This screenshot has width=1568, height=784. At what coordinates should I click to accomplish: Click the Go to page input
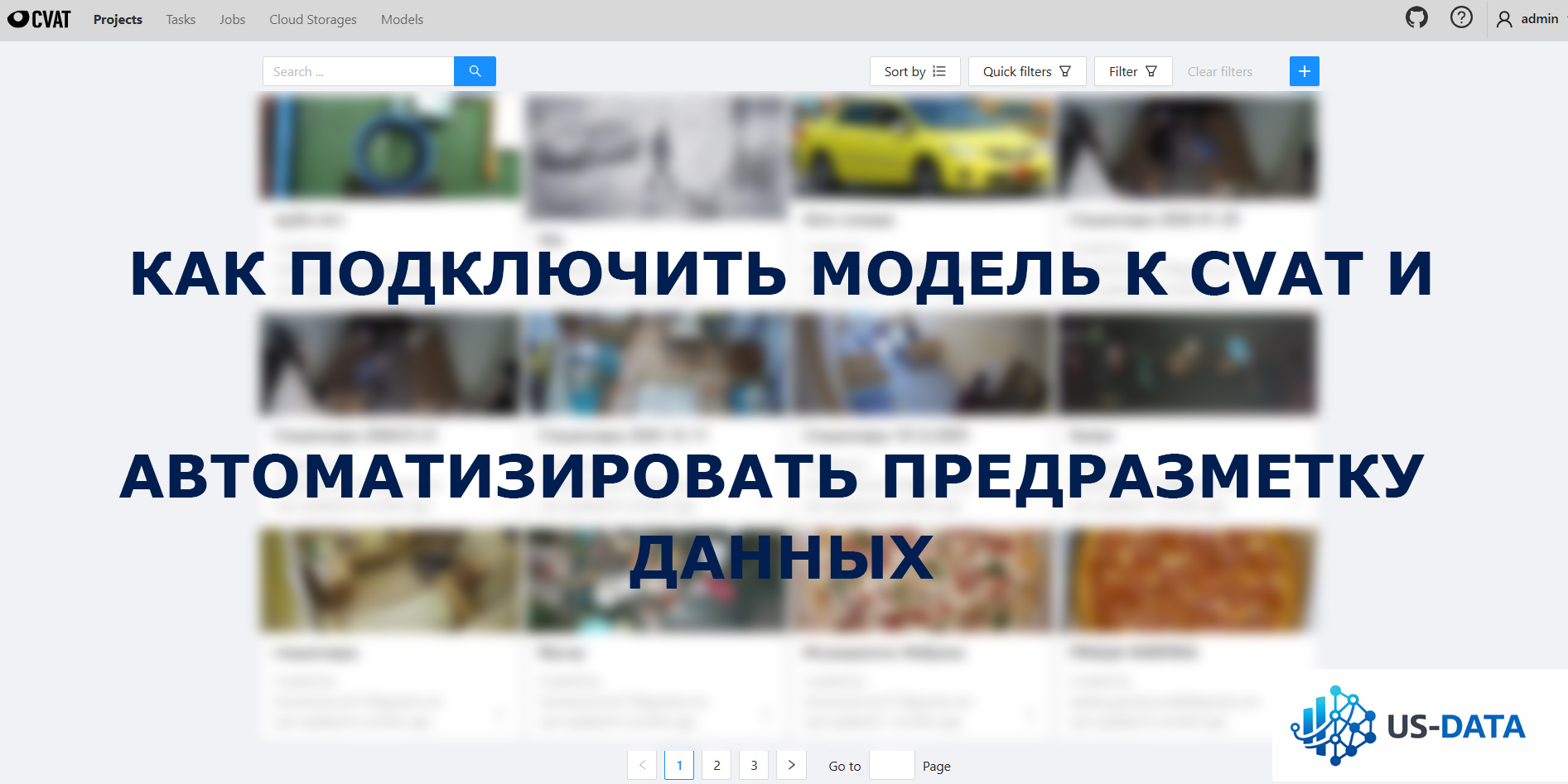point(892,765)
